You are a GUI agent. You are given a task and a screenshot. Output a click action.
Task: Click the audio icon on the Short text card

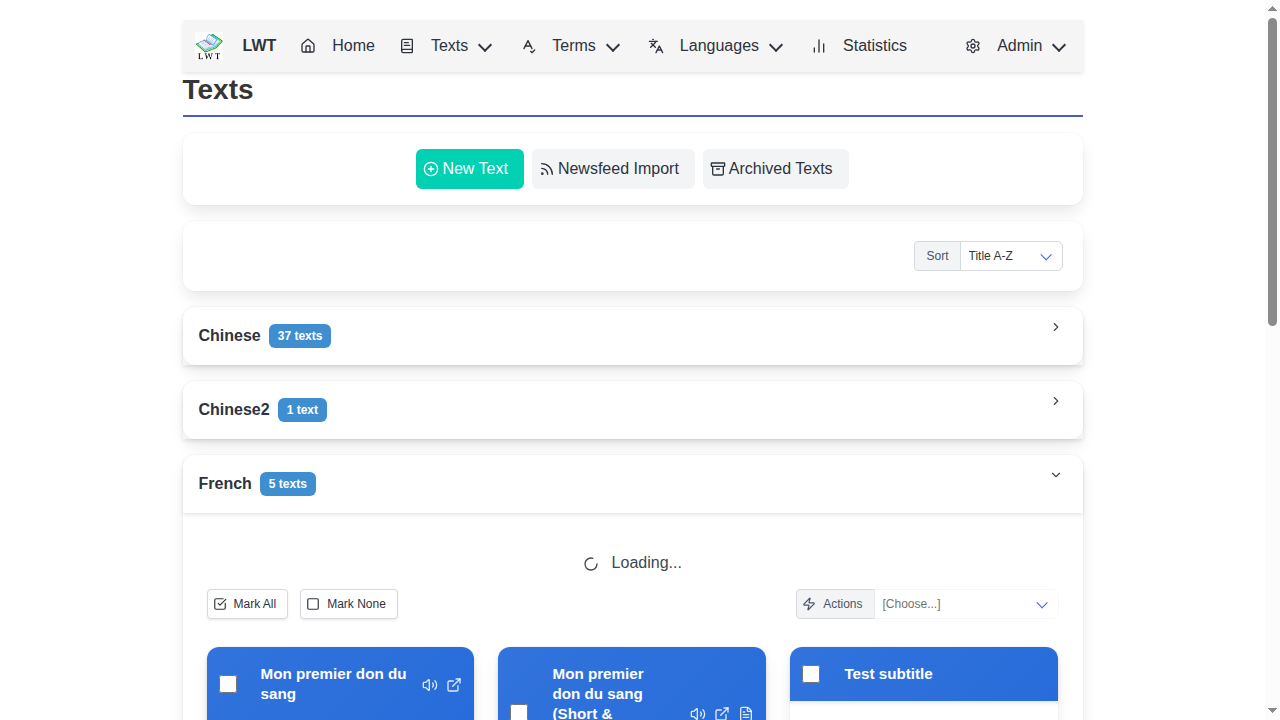point(698,714)
